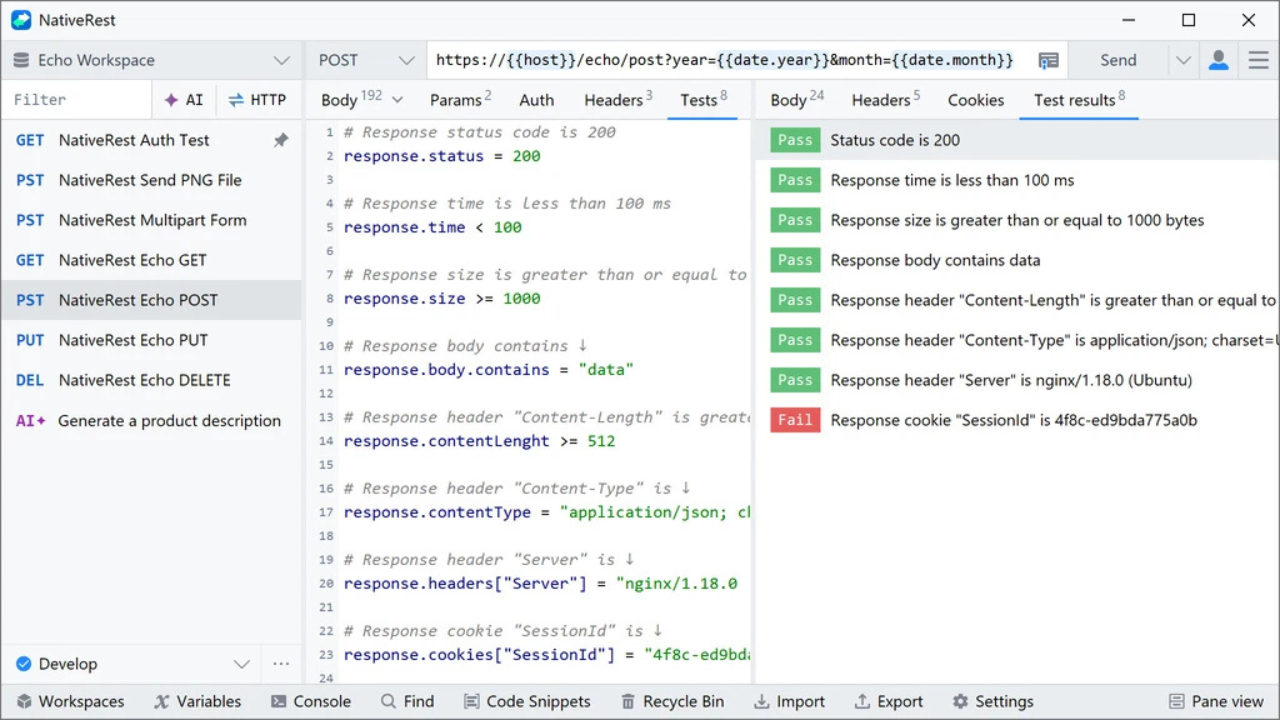Screen dimensions: 1280x720
Task: Toggle the Pane view layout
Action: [x=1216, y=701]
